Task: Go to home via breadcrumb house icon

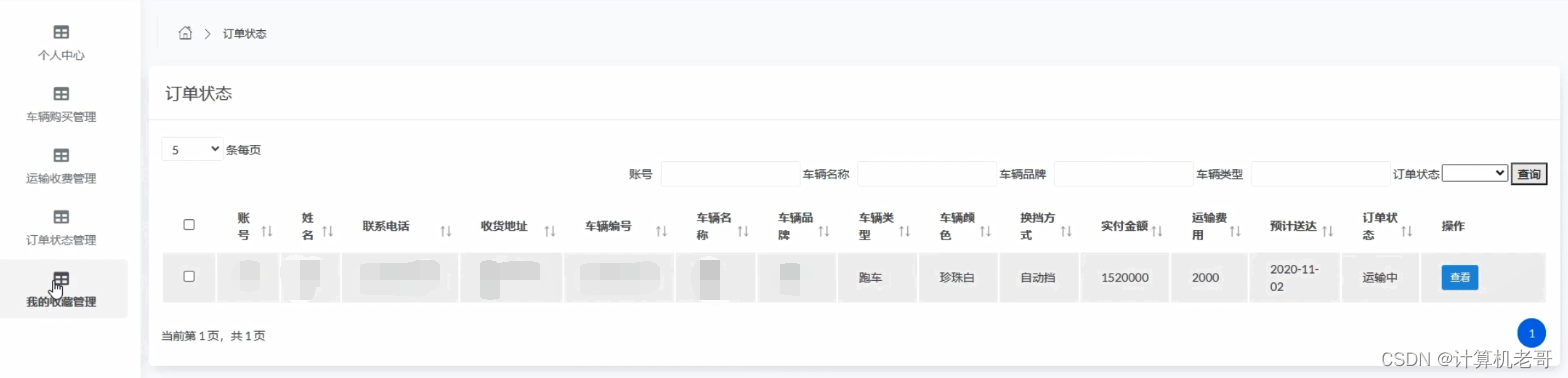Action: (185, 33)
